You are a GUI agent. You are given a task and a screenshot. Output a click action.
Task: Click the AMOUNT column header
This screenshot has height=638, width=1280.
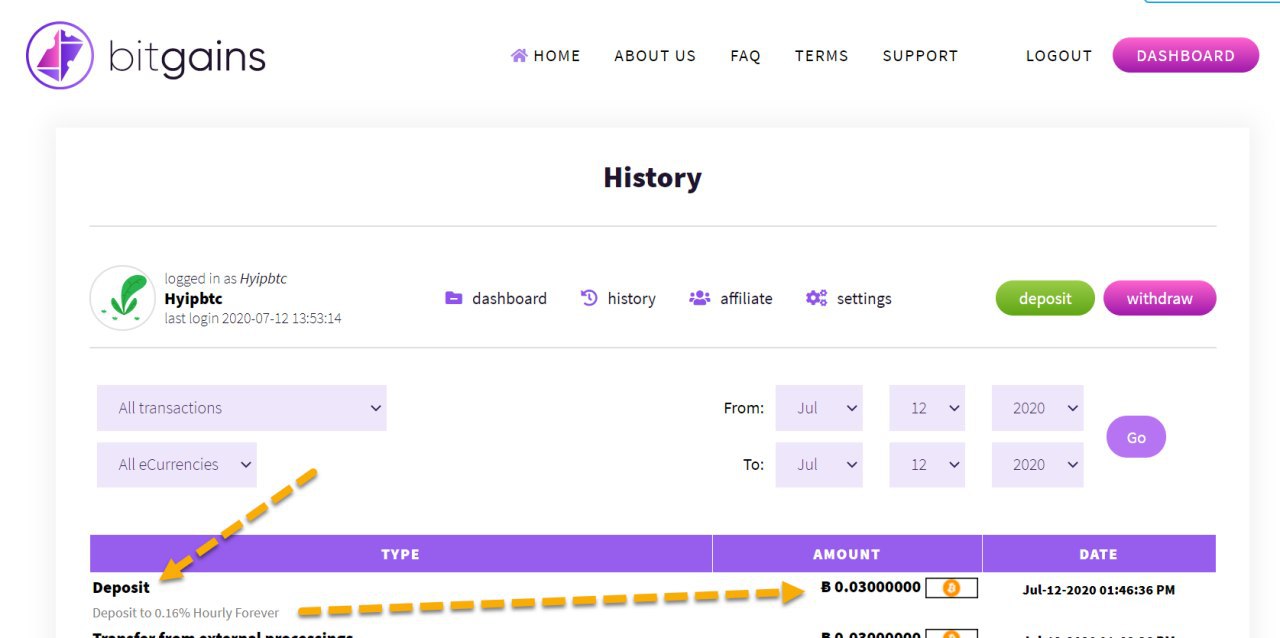[847, 554]
